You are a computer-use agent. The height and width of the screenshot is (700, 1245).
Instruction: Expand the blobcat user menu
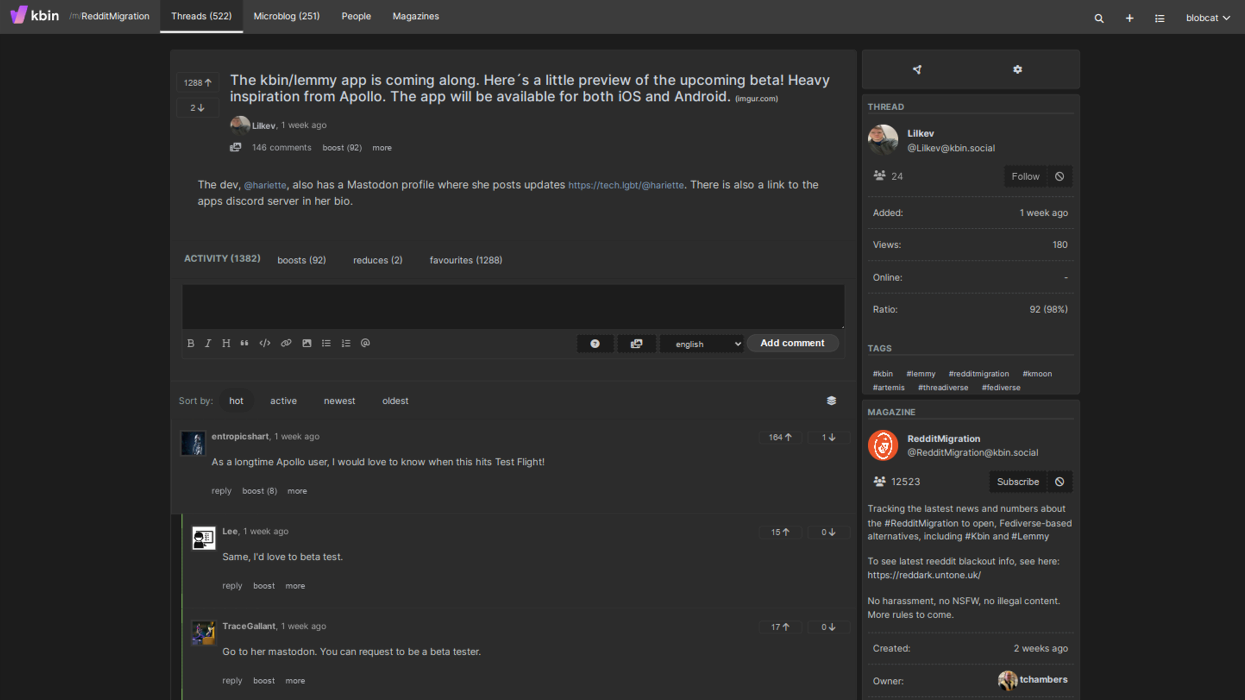click(x=1207, y=18)
